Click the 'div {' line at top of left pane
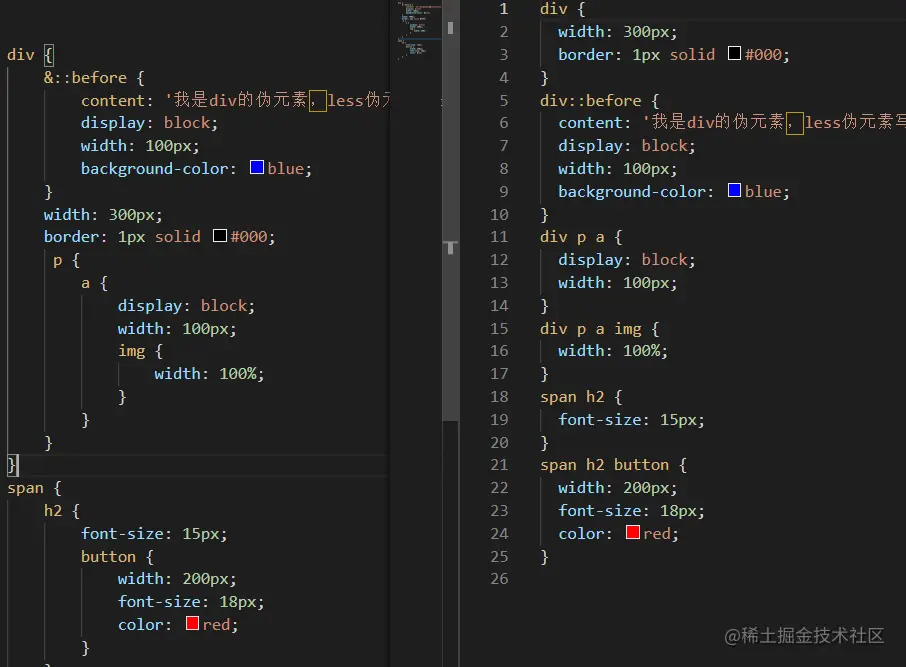 (x=30, y=55)
